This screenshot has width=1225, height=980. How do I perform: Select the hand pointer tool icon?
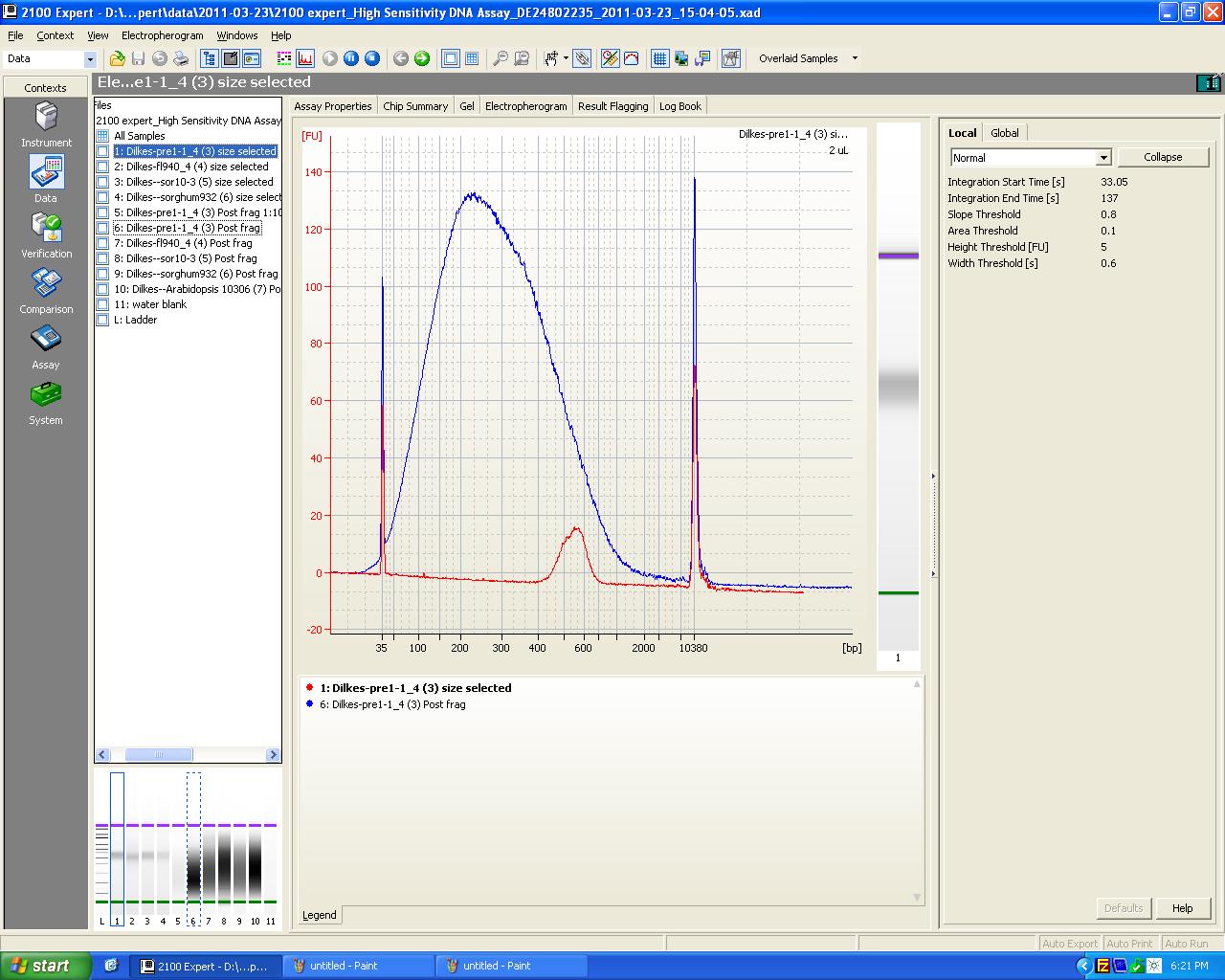550,58
